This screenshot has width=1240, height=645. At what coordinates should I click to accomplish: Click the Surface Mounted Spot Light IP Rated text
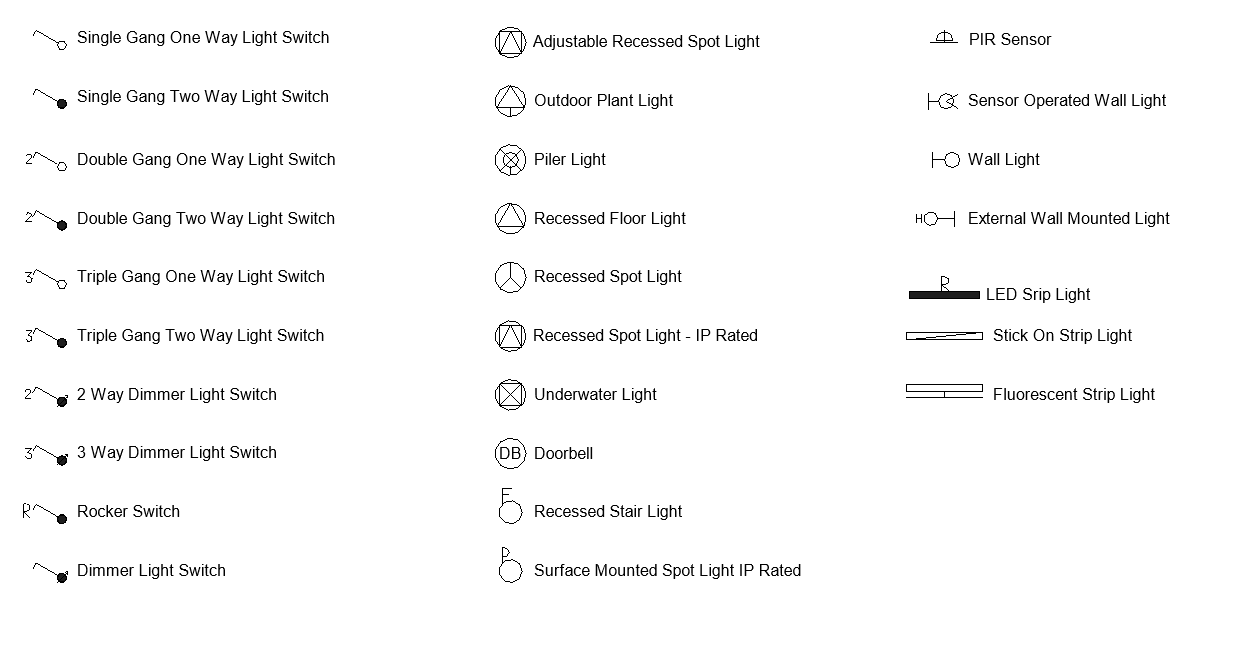[x=667, y=571]
